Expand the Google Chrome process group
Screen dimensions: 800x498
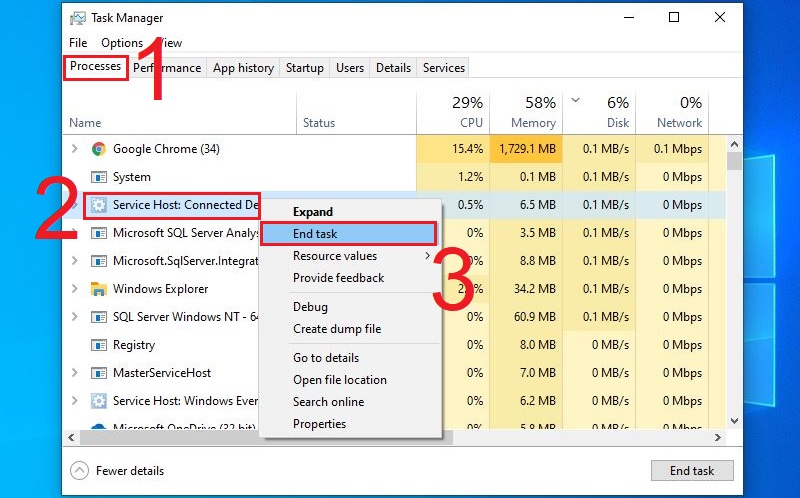(74, 149)
